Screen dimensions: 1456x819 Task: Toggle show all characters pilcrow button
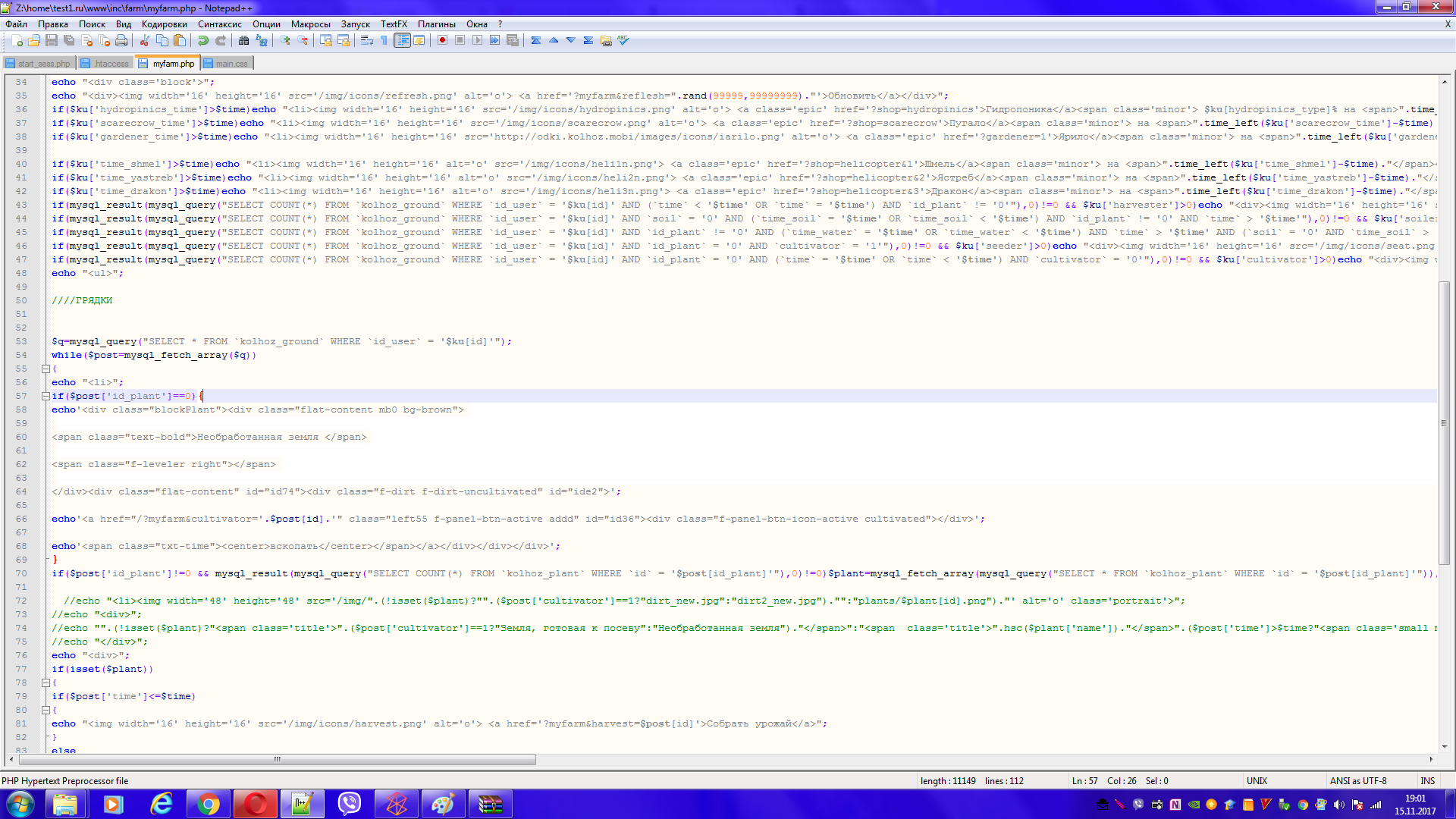tap(384, 40)
